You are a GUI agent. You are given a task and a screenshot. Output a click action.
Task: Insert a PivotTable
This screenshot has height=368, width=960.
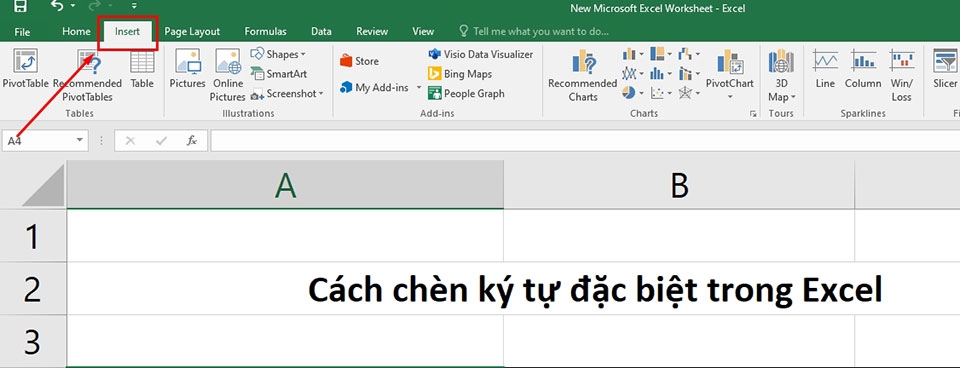(25, 69)
